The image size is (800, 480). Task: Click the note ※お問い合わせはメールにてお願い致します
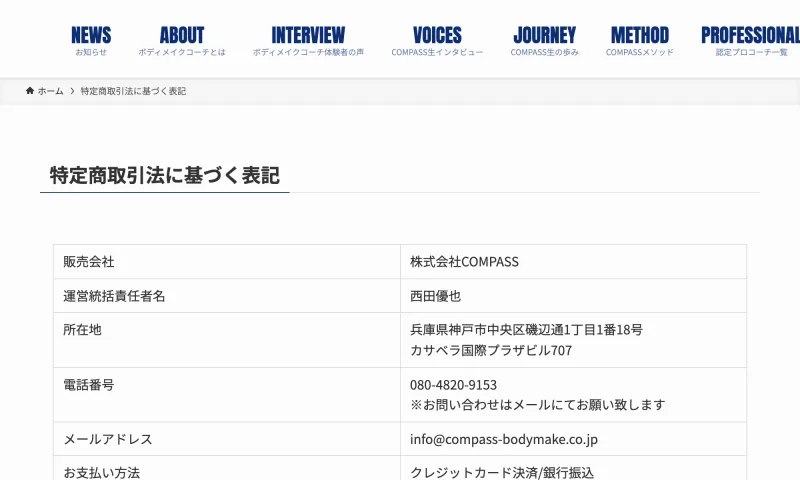(x=538, y=405)
